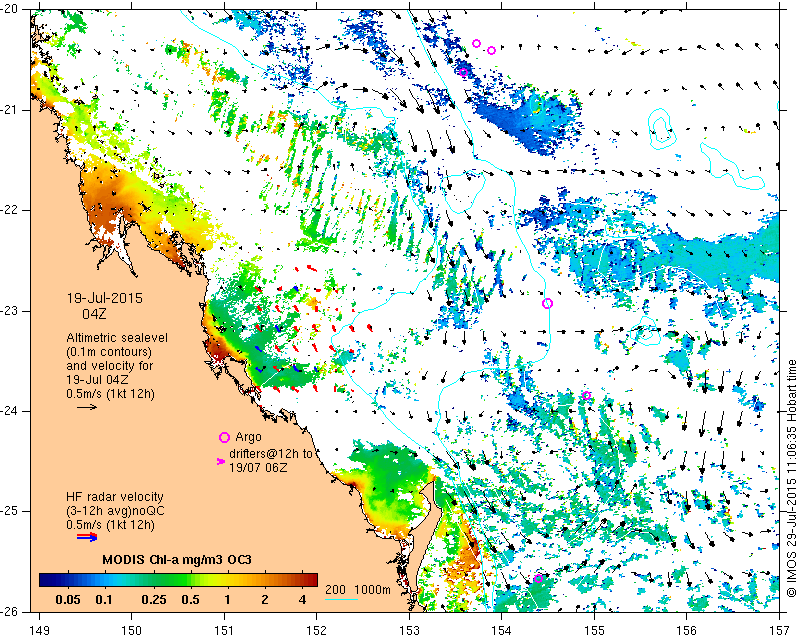The image size is (800, 640).
Task: Click the 0.05 colorbar tick label
Action: [x=67, y=599]
